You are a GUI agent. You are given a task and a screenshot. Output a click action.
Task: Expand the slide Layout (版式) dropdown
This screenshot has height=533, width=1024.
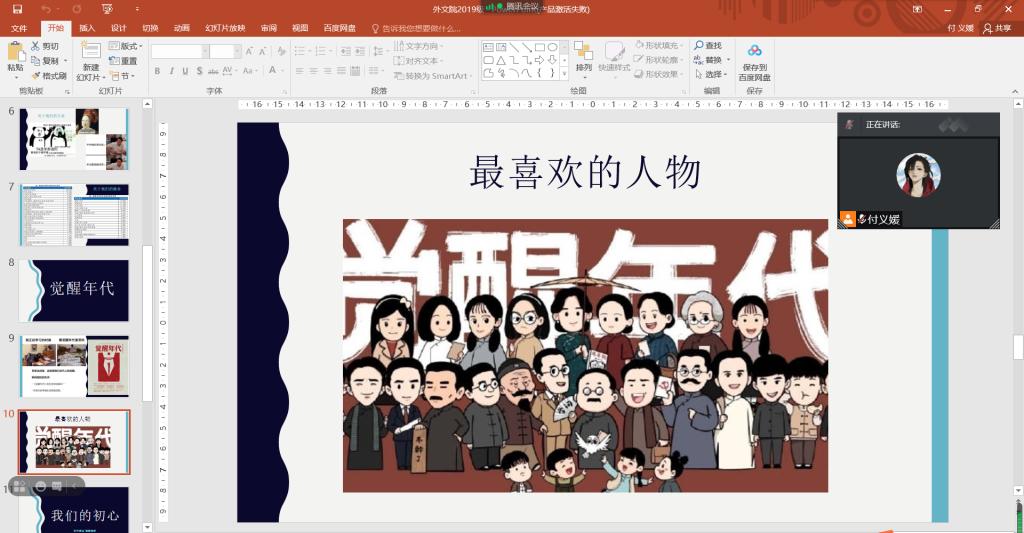point(129,46)
